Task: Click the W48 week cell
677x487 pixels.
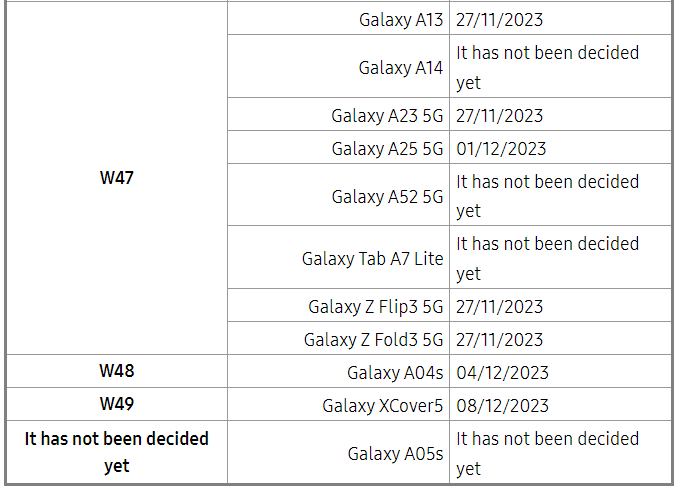Action: coord(117,371)
